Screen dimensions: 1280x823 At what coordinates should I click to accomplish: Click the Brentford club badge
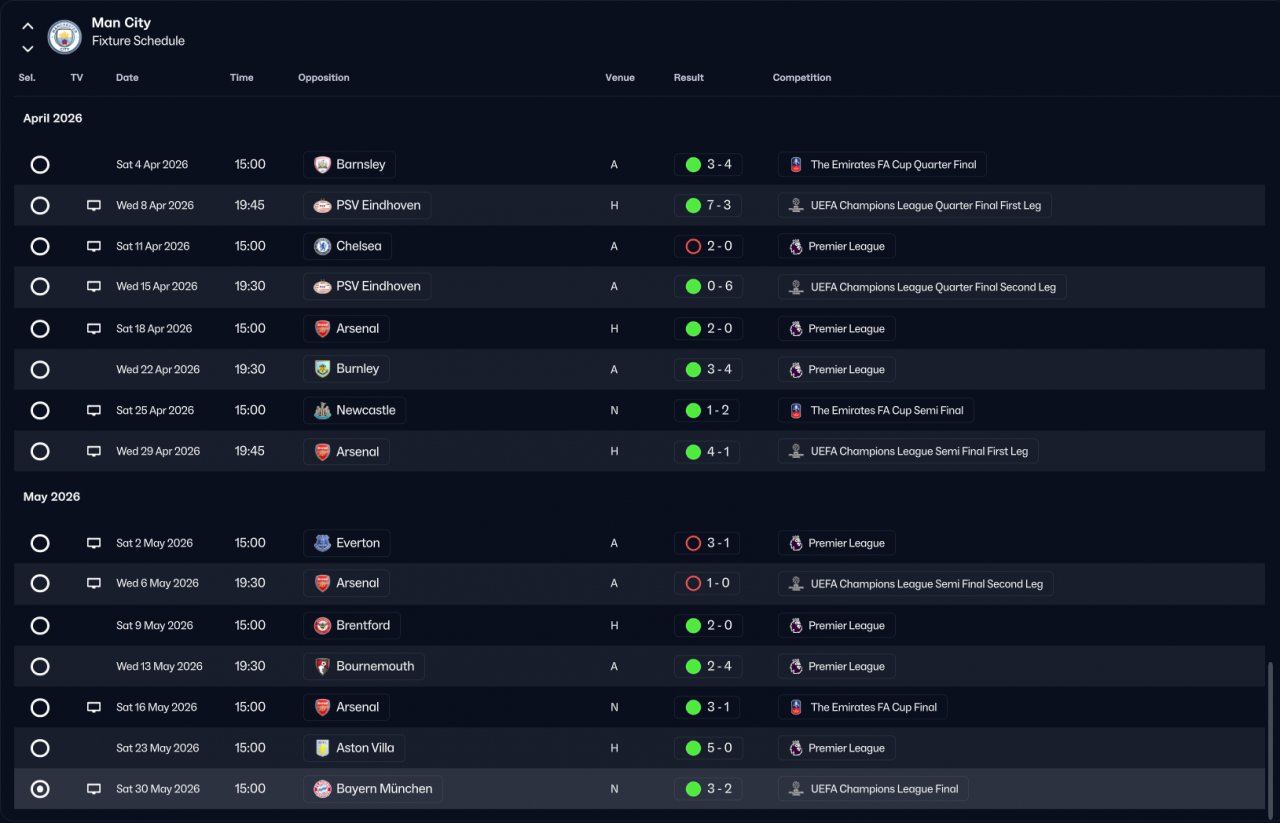tap(322, 626)
